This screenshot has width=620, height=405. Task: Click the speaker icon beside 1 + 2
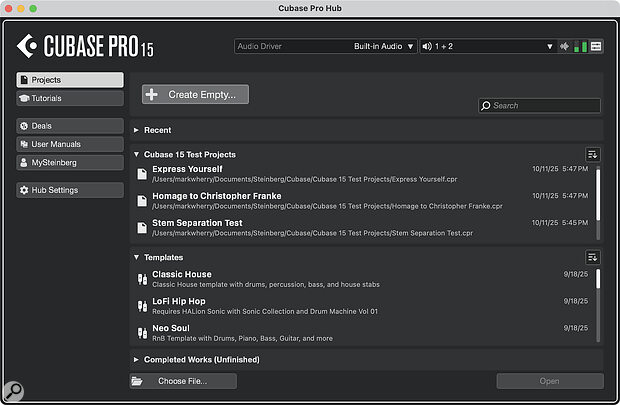coord(427,46)
